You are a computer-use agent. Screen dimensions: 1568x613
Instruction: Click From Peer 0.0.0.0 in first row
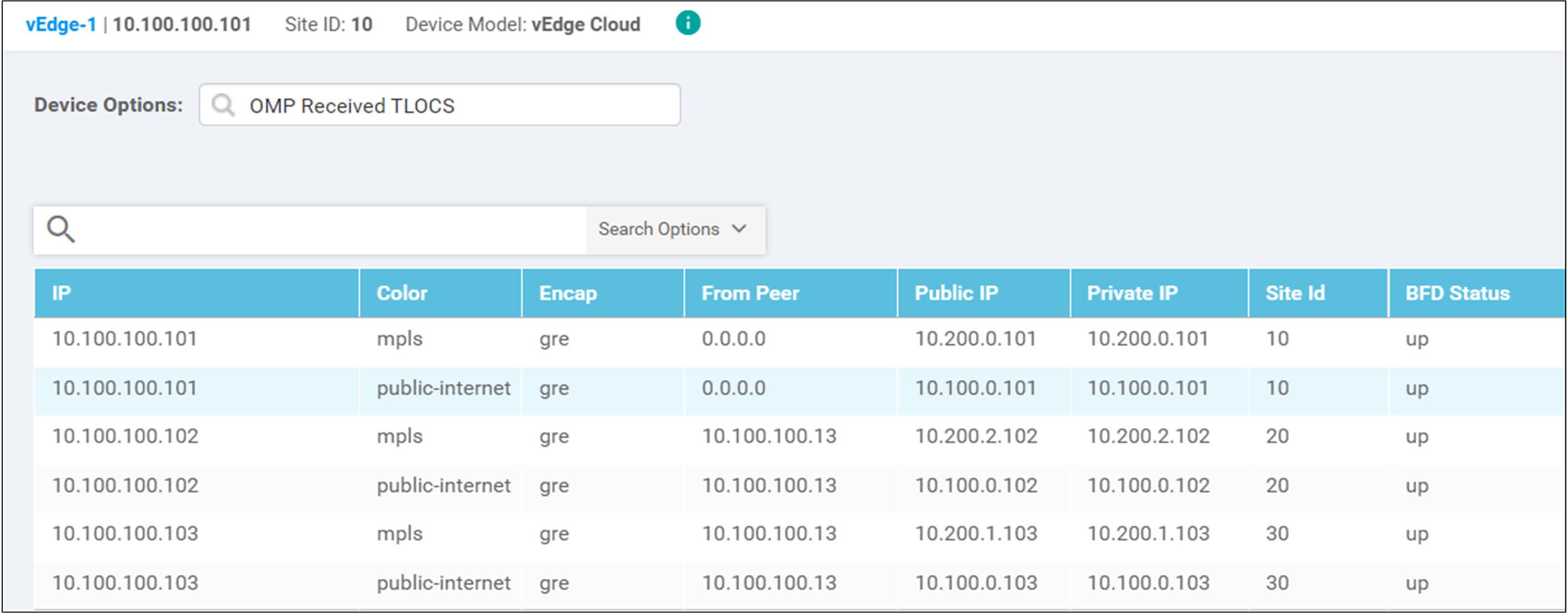coord(733,339)
